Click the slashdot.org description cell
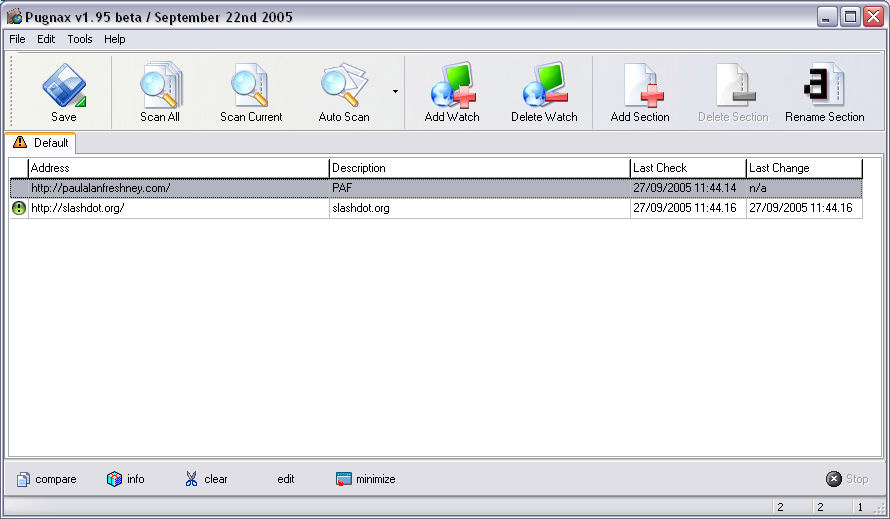The height and width of the screenshot is (519, 890). coord(480,208)
